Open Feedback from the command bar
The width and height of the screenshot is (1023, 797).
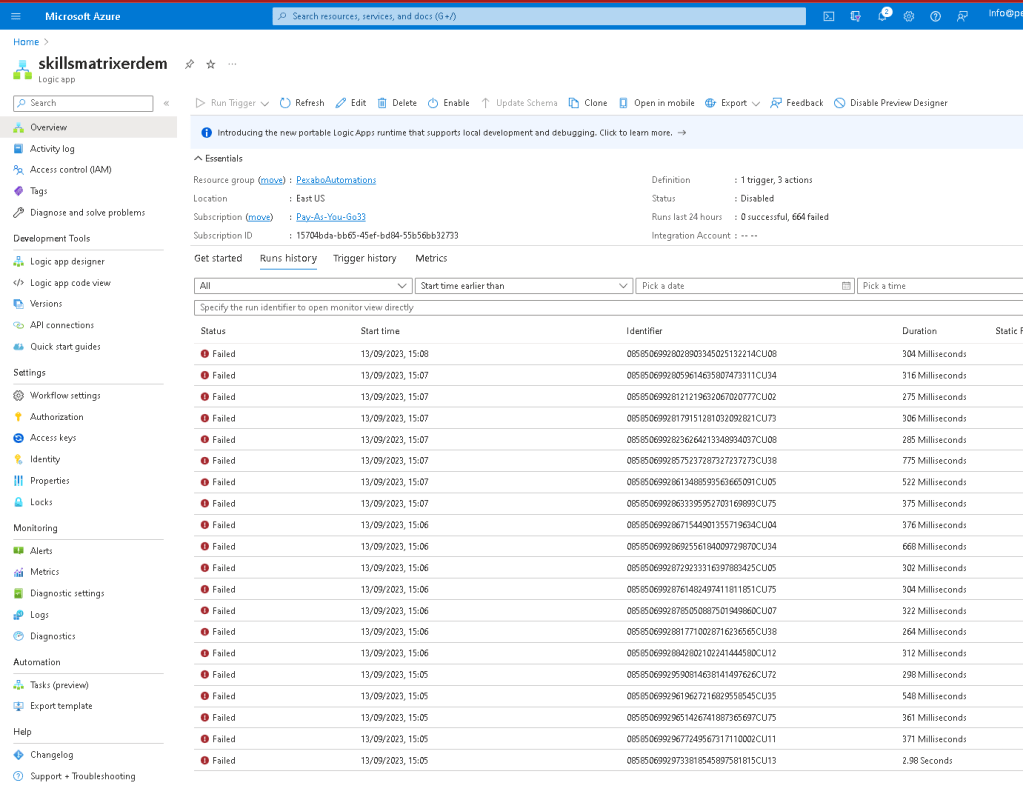797,103
